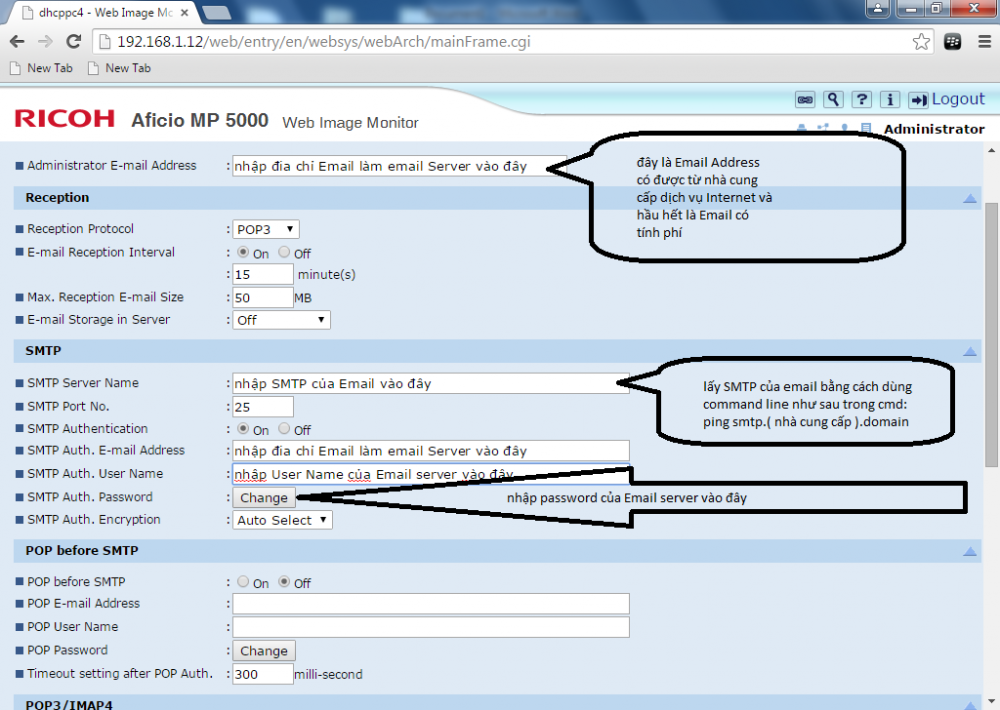The image size is (1000, 710).
Task: Open the magnifier search icon
Action: [833, 99]
